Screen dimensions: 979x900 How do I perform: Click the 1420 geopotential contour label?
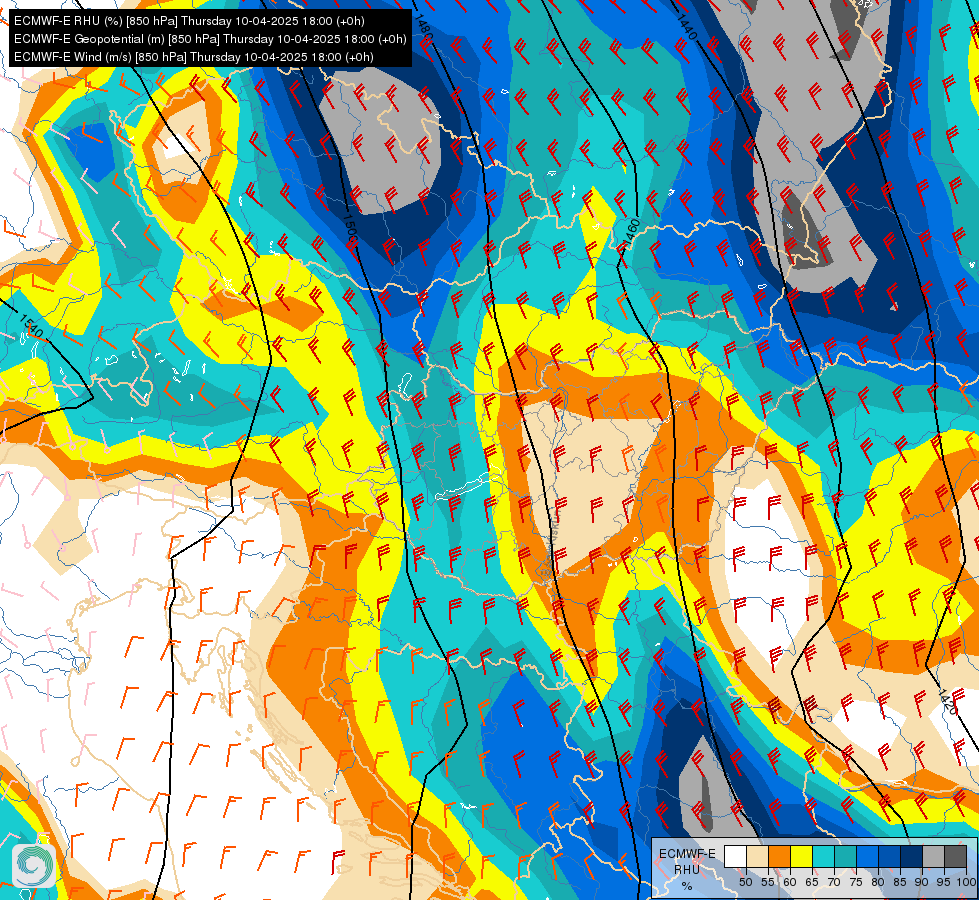(x=947, y=701)
